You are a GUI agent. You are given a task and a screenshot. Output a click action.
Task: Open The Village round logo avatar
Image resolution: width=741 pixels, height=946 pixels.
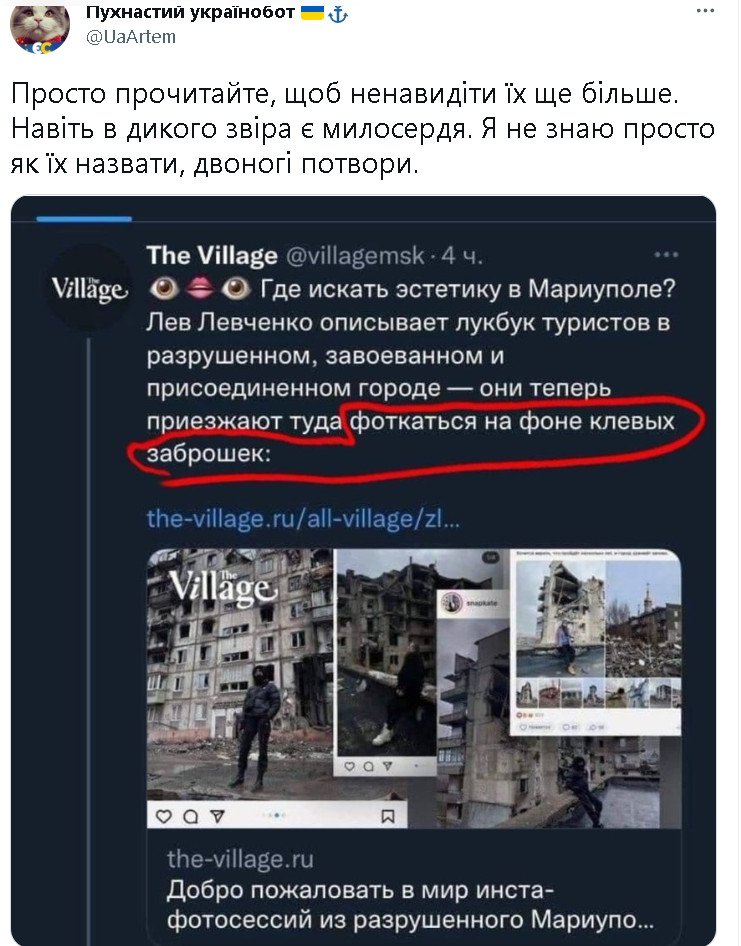tap(89, 289)
